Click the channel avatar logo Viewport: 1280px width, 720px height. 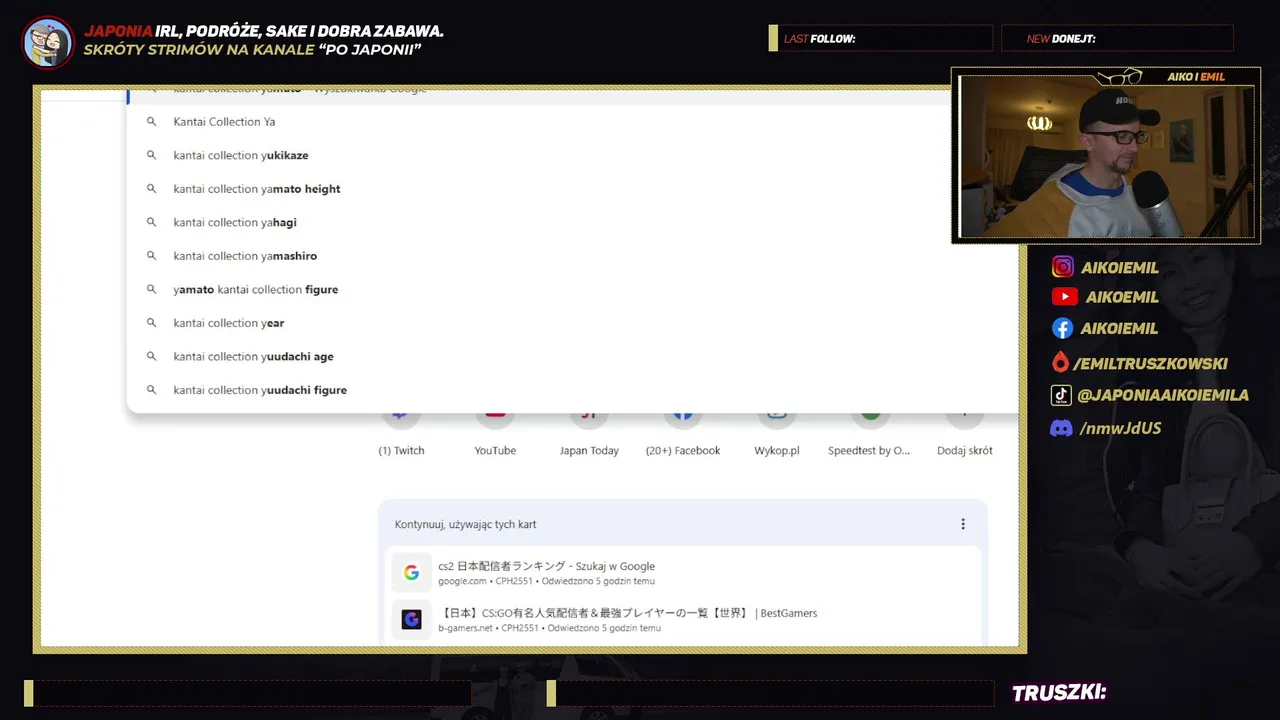pos(47,42)
